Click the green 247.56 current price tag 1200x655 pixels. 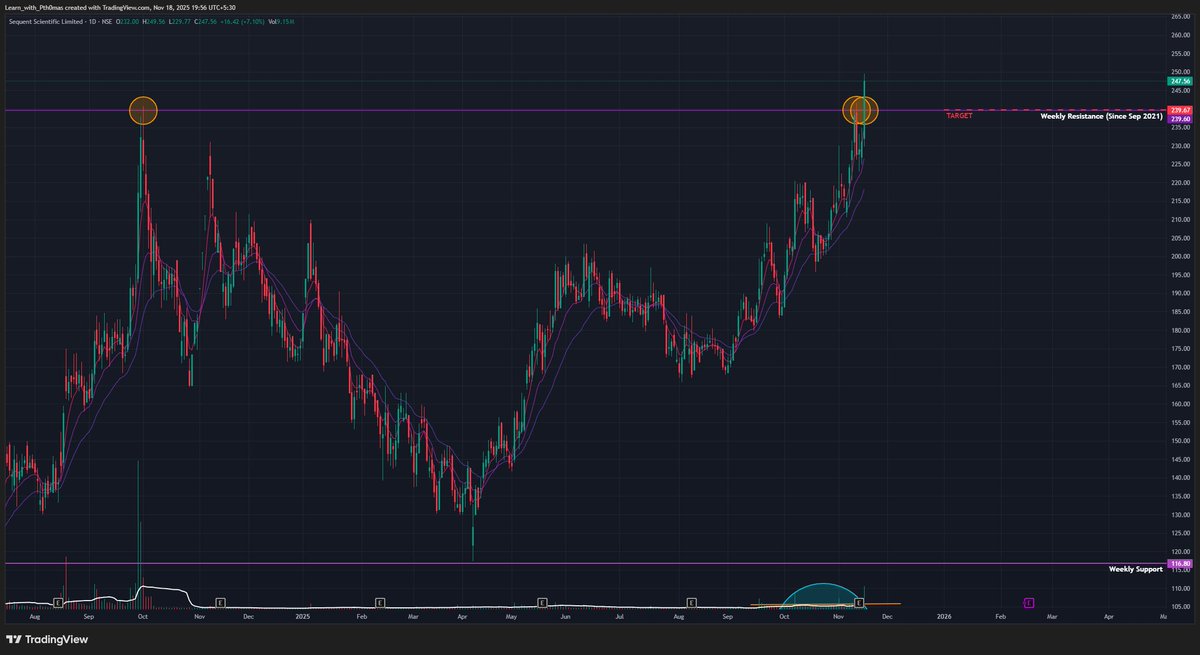coord(1180,82)
